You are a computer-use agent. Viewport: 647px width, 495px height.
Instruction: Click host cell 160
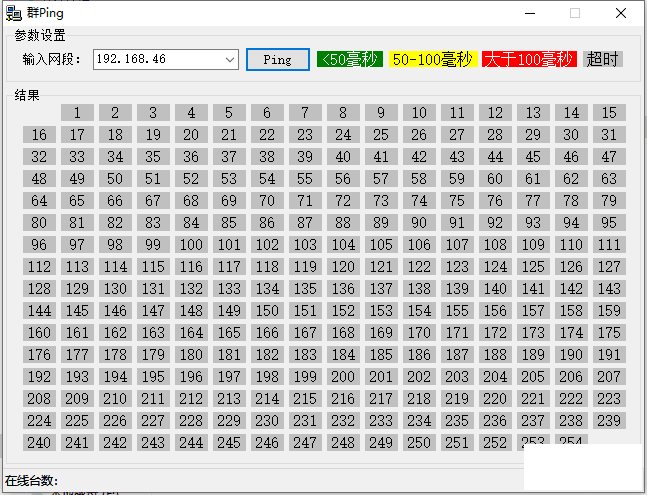[39, 332]
